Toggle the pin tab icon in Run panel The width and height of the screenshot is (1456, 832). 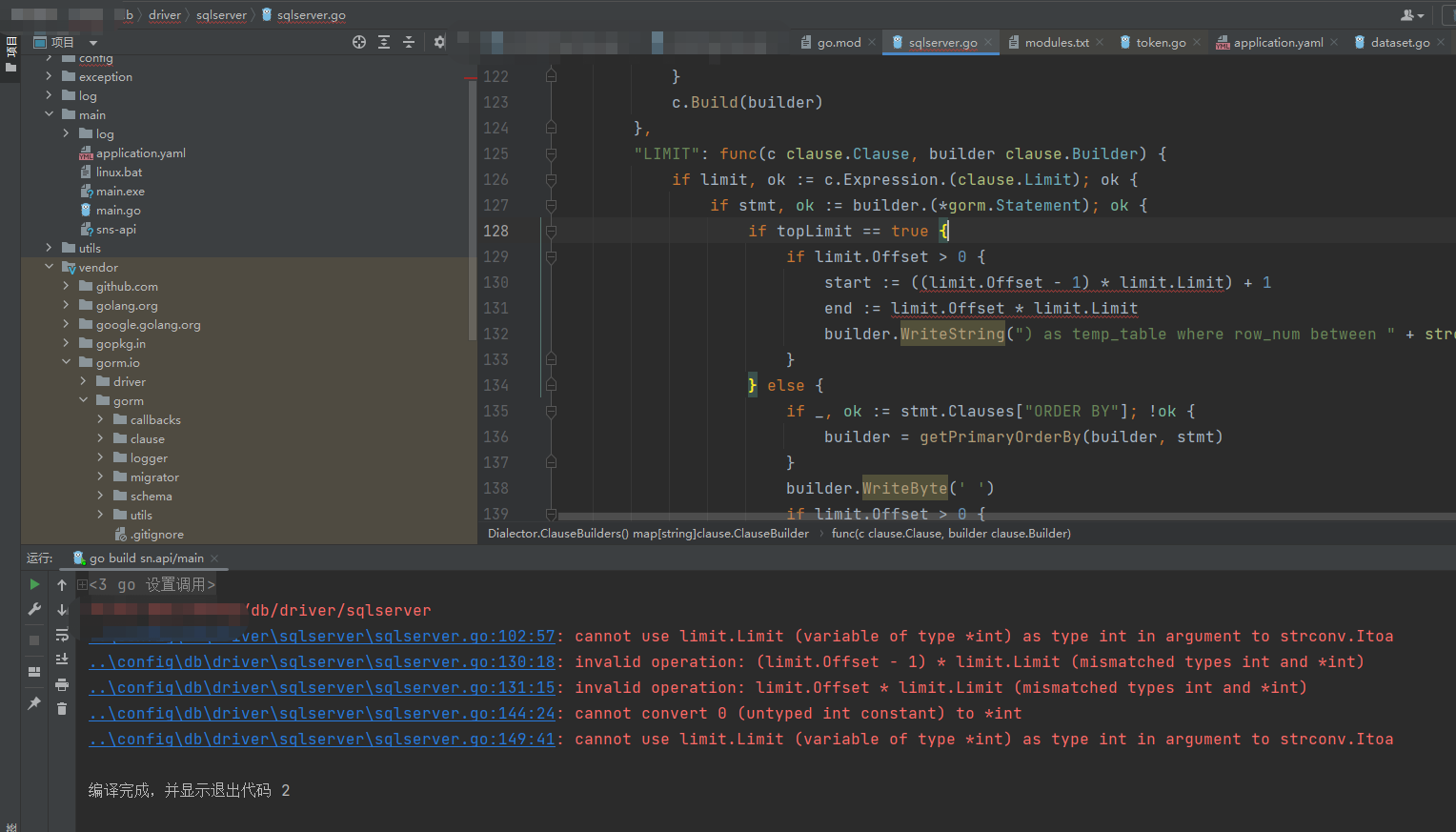[34, 703]
